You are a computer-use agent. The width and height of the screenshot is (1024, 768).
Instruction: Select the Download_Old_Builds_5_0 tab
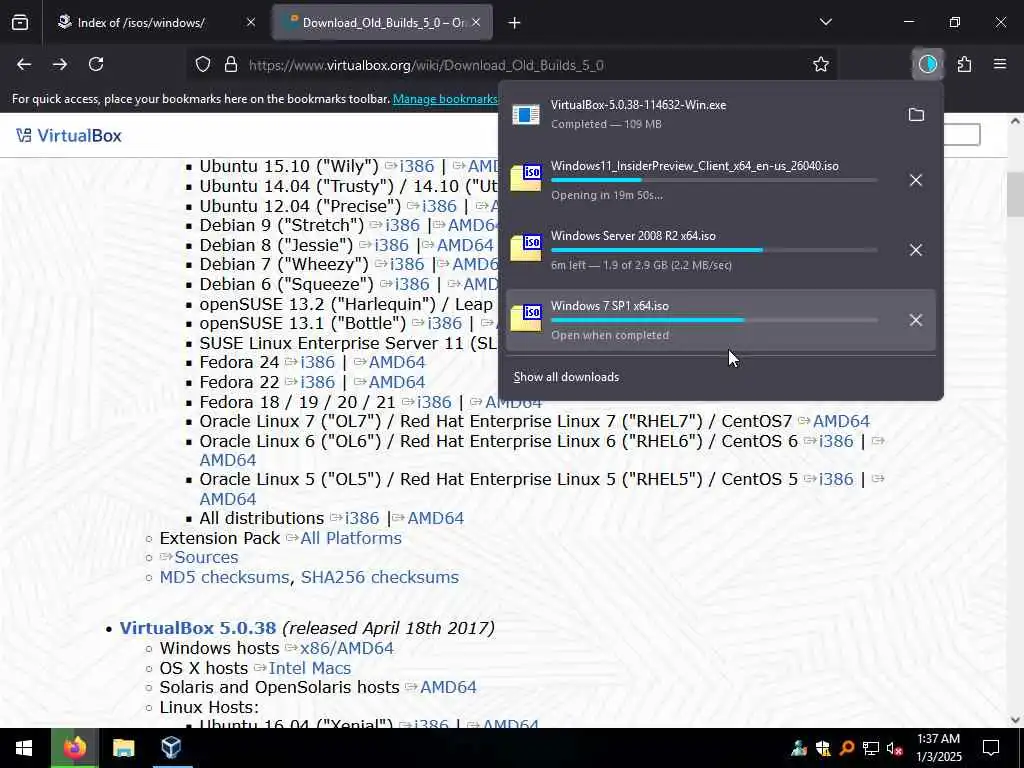click(x=382, y=23)
